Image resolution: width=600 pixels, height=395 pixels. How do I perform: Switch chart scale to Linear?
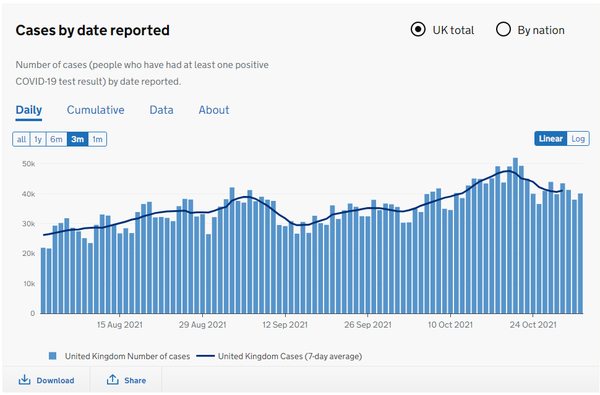pos(551,139)
